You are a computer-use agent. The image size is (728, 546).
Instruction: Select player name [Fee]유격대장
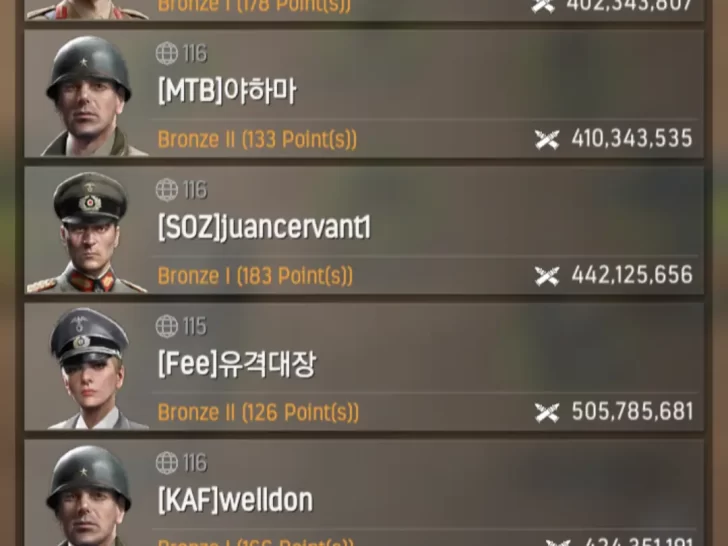tap(237, 364)
